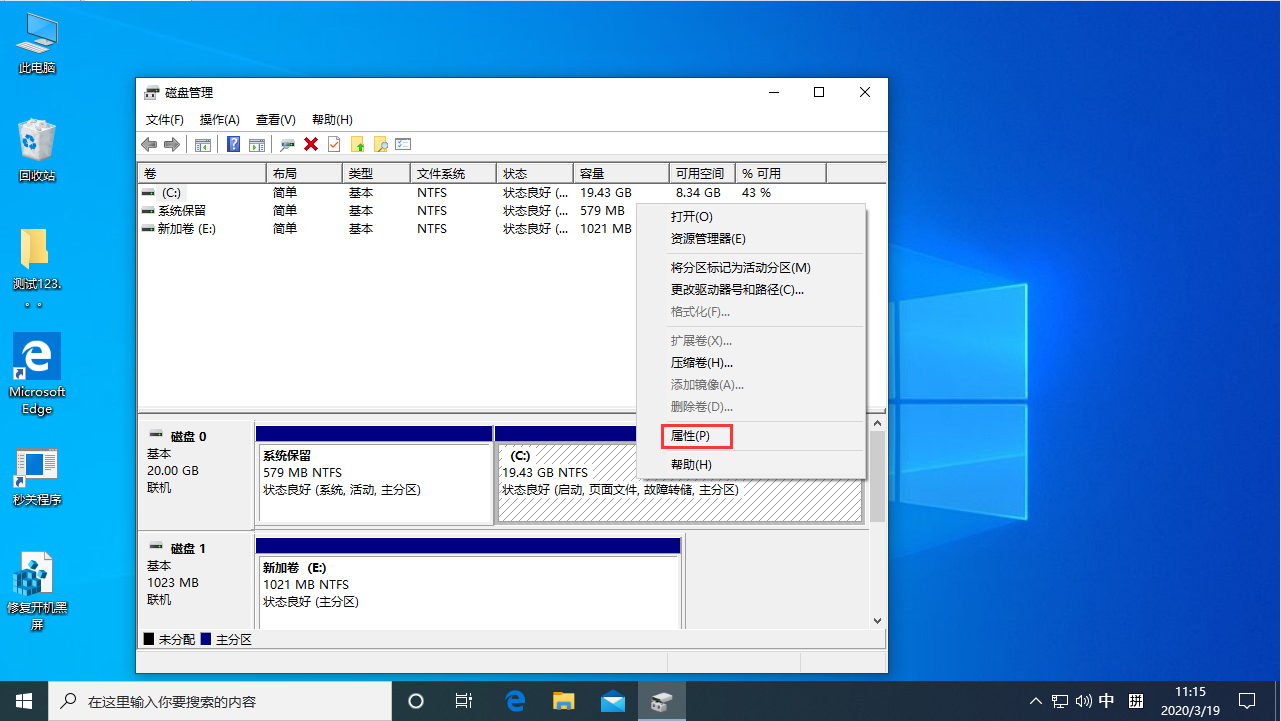
Task: Click the Windows Start button
Action: 23,700
